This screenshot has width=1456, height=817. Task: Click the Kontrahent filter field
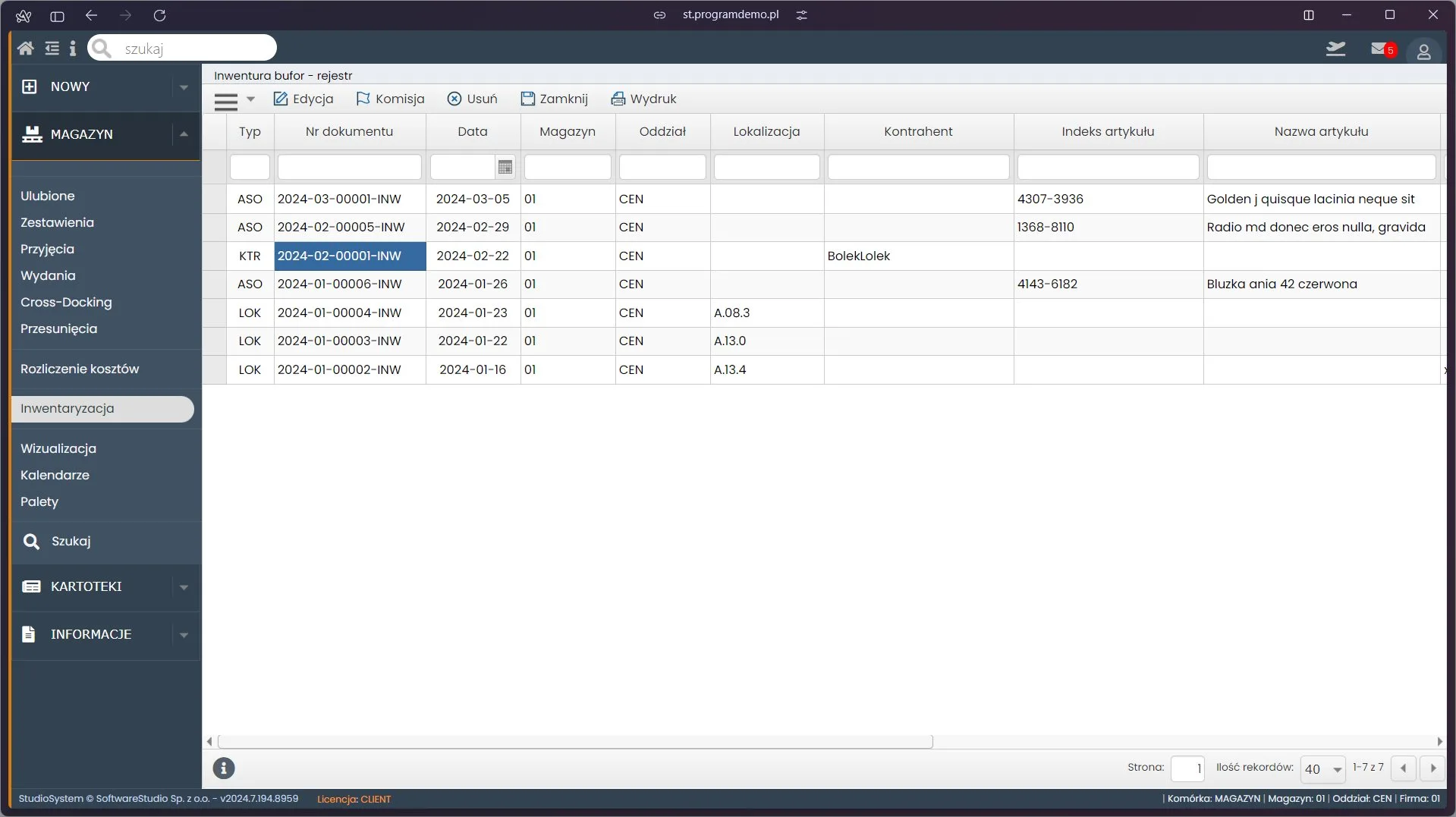(x=918, y=167)
